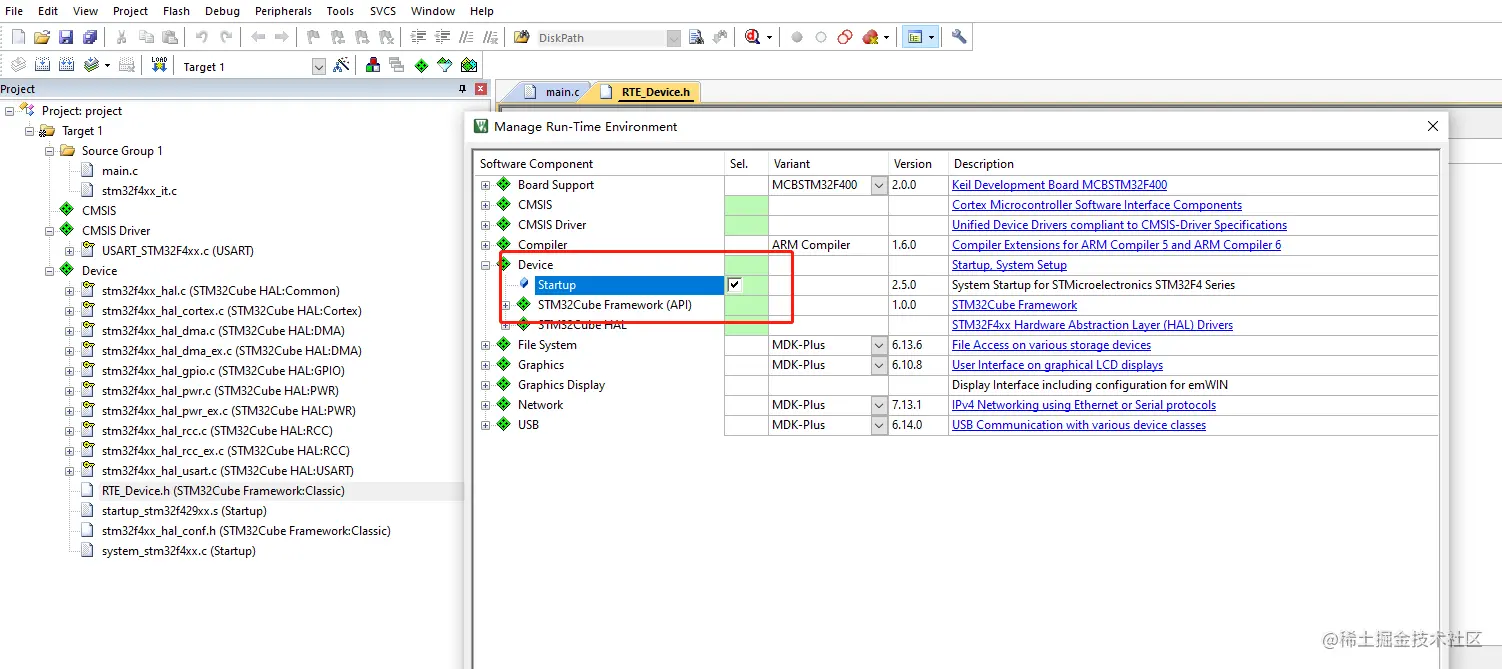
Task: Collapse Source Group 1 in Project tree
Action: click(x=50, y=151)
